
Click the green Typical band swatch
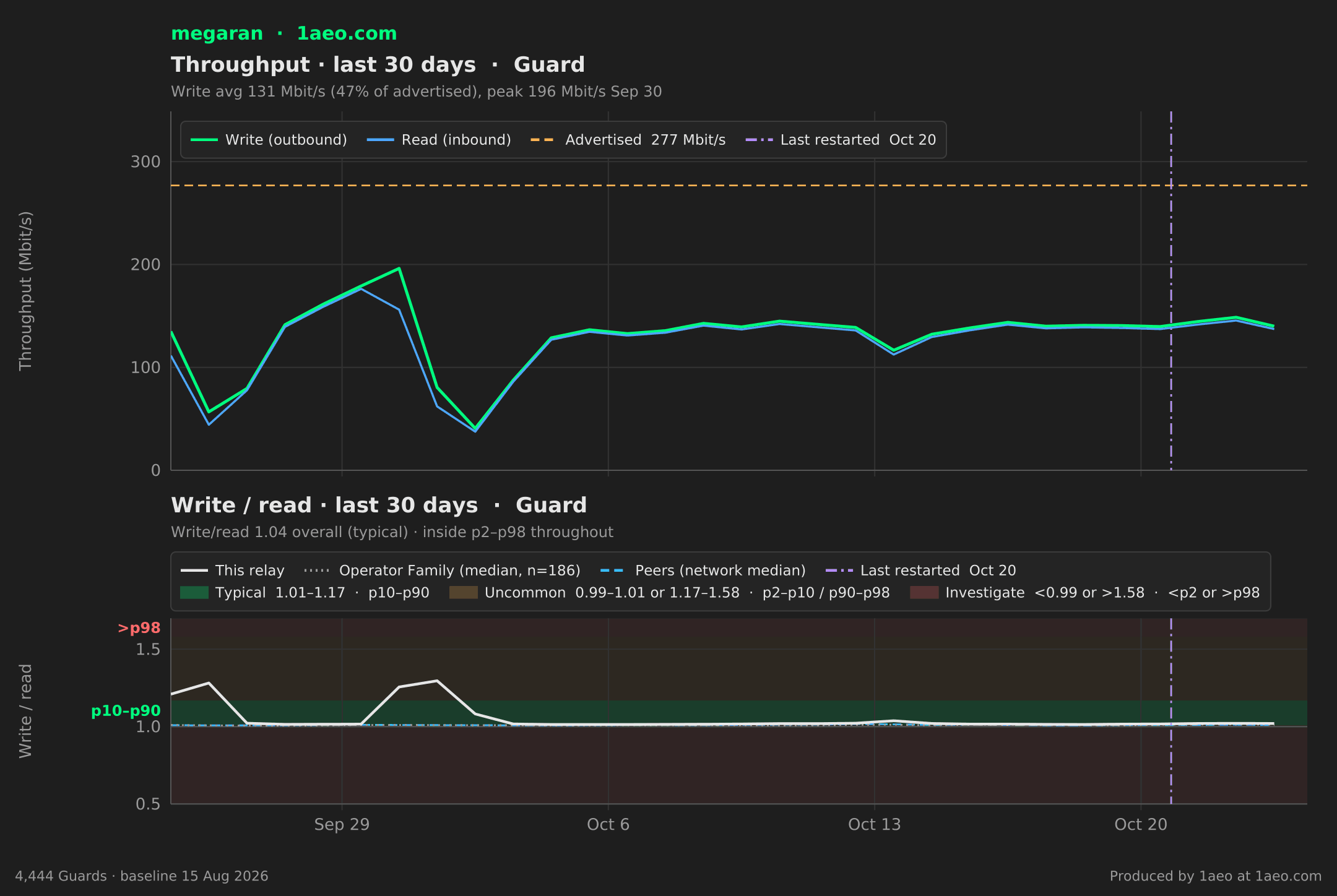(194, 593)
